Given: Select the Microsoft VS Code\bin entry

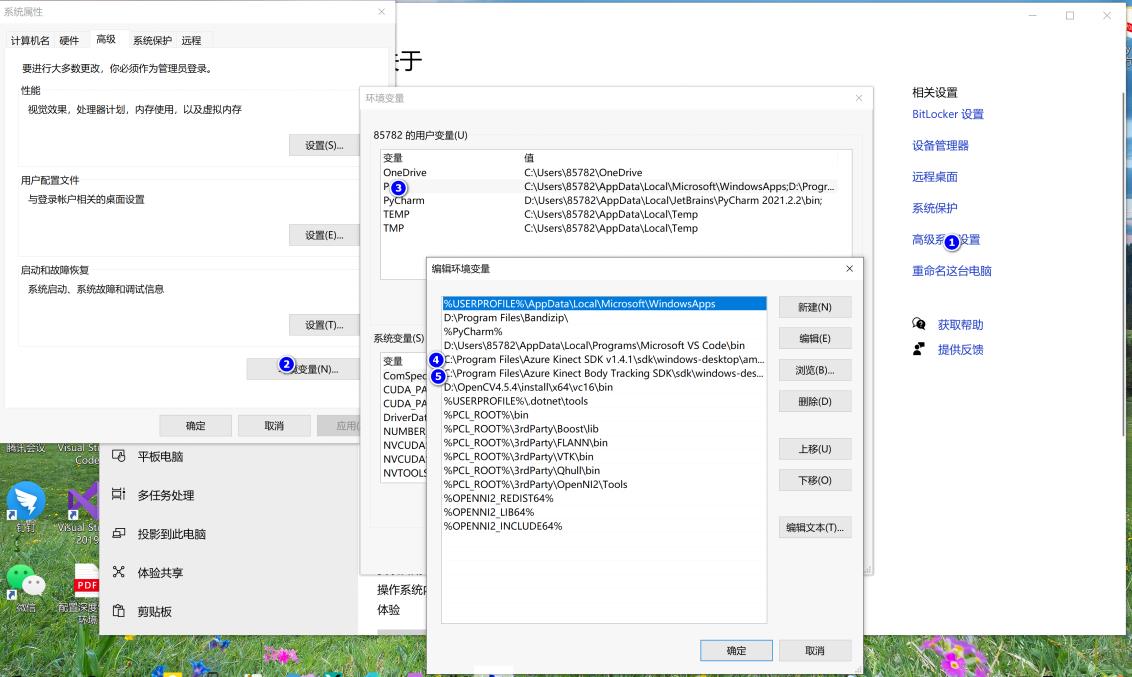Looking at the screenshot, I should (x=604, y=345).
